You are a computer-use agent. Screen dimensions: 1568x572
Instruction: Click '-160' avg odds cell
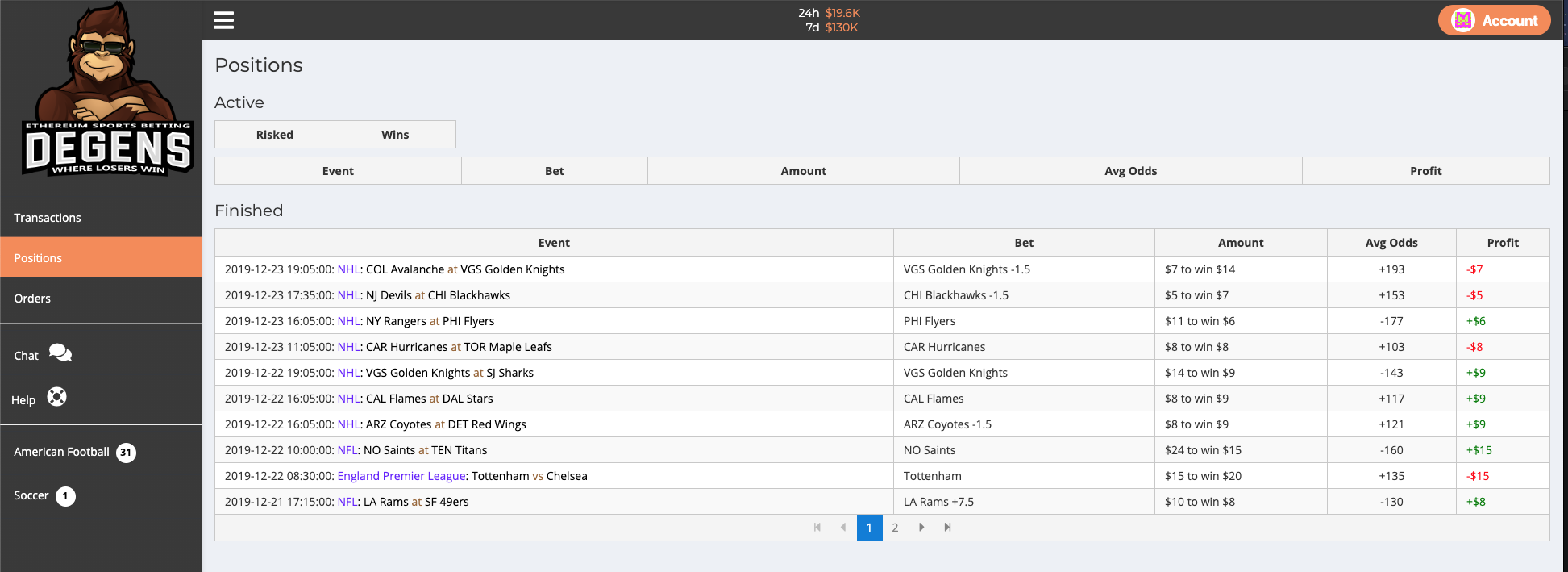point(1391,450)
